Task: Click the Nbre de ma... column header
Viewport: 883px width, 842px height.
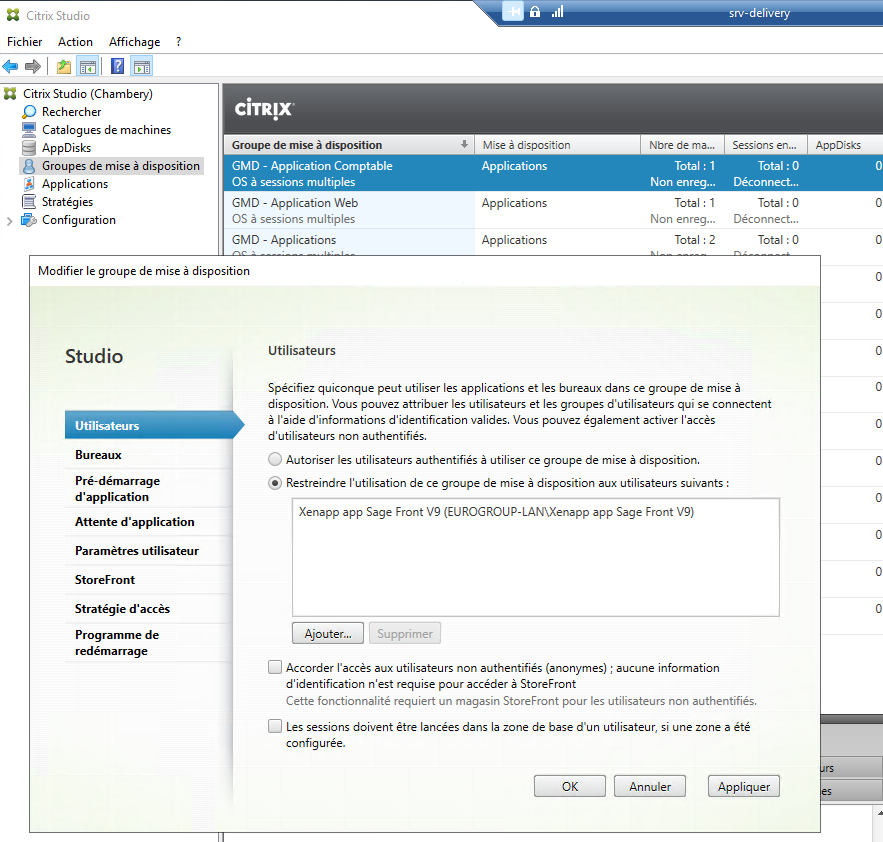Action: (682, 145)
